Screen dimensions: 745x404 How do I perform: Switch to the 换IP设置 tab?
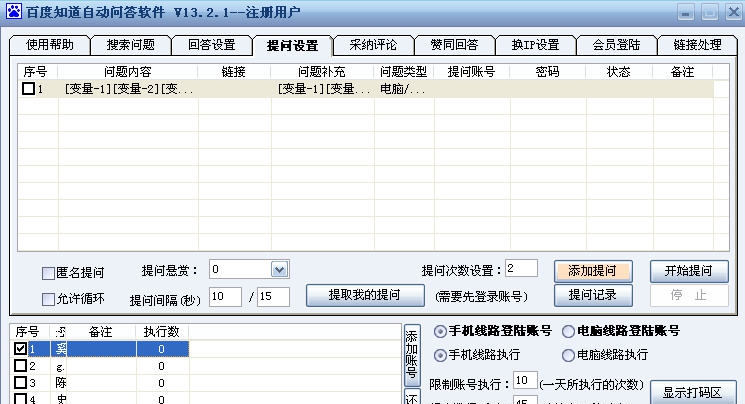coord(535,45)
